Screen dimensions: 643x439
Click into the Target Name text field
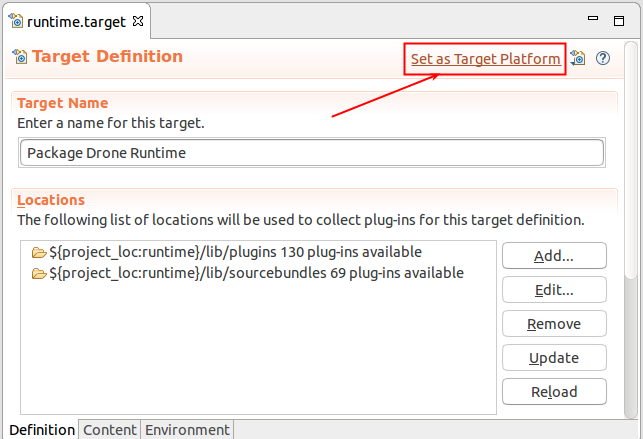(x=312, y=153)
